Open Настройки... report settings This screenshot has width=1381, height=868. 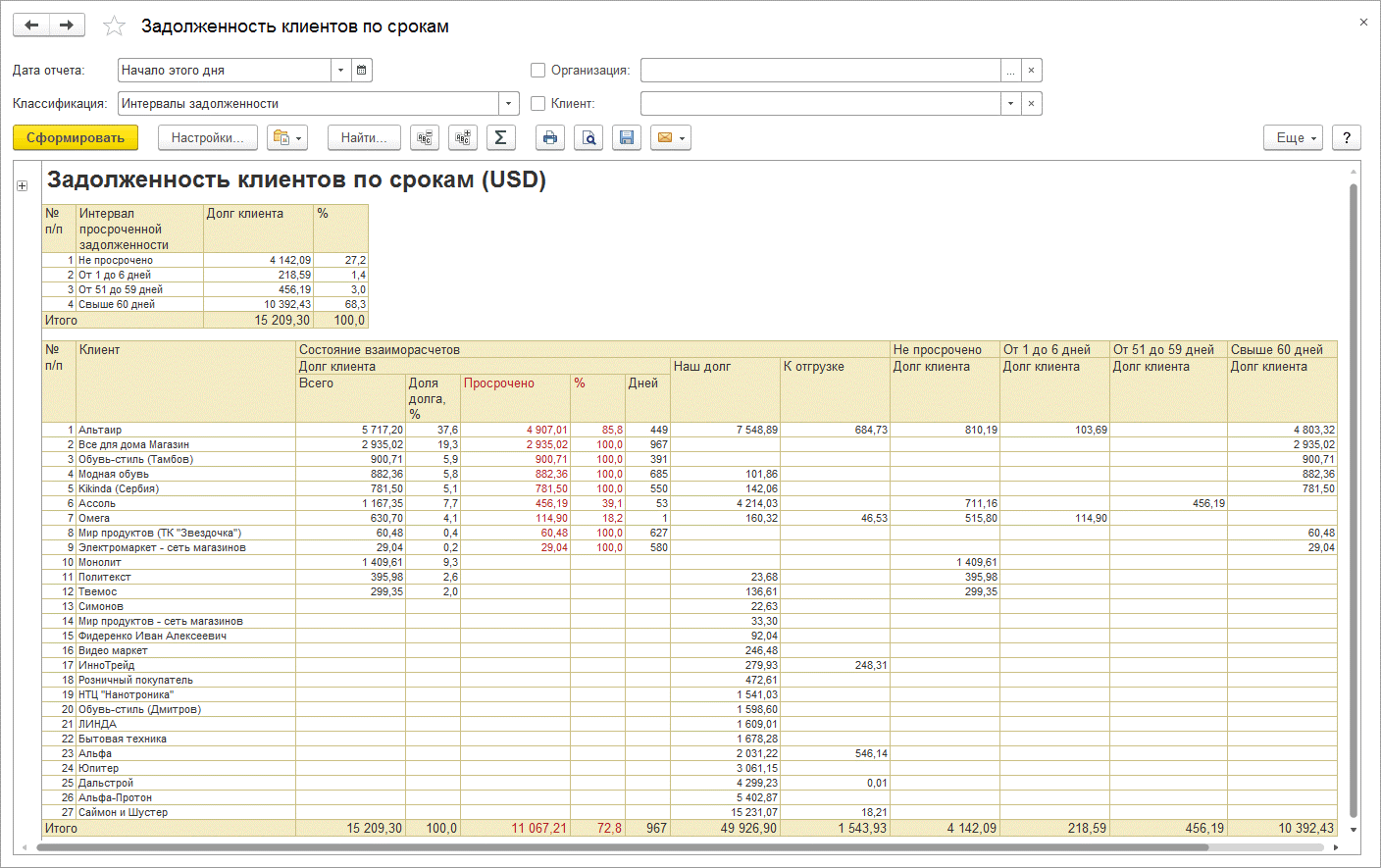[x=207, y=138]
